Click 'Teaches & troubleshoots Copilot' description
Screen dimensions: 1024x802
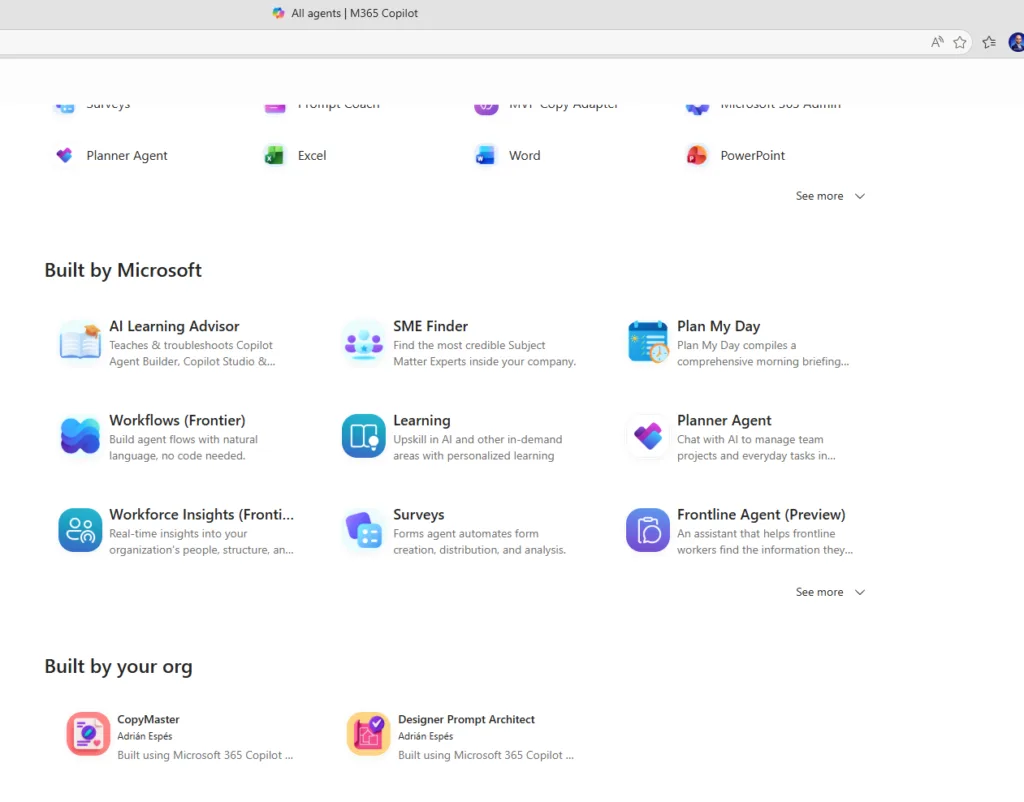click(191, 345)
